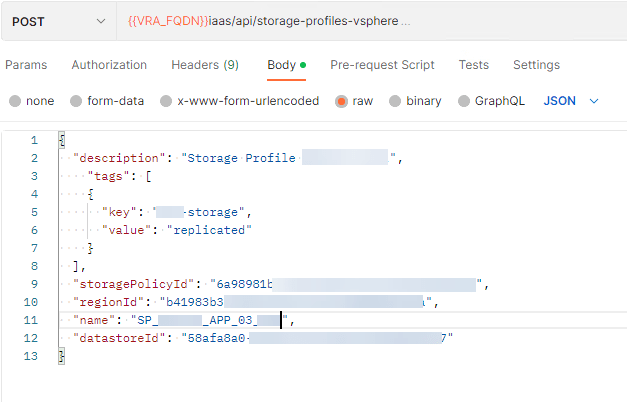627x402 pixels.
Task: Select the Body tab
Action: point(281,65)
